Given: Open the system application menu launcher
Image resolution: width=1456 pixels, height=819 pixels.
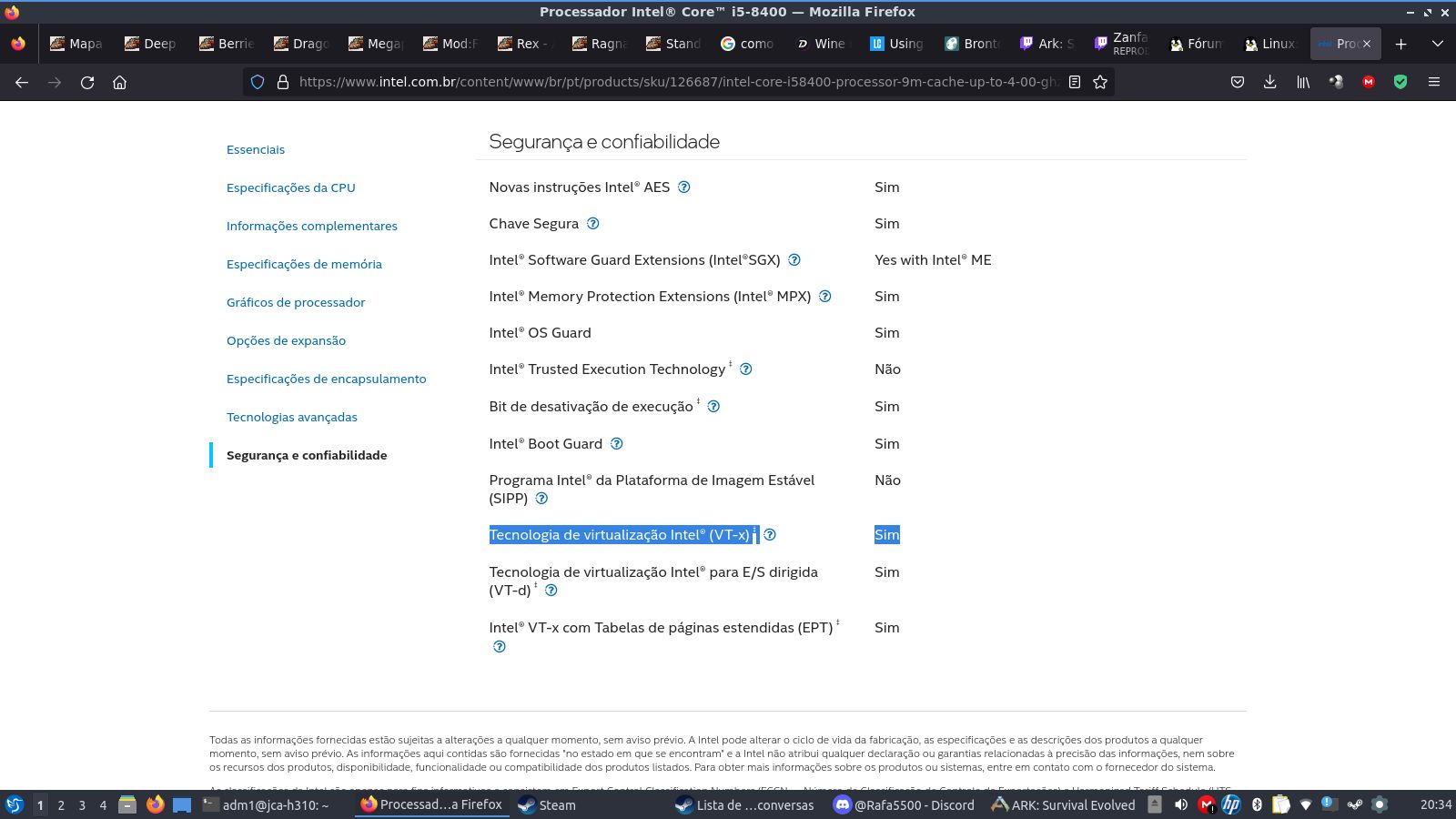Looking at the screenshot, I should pyautogui.click(x=15, y=804).
